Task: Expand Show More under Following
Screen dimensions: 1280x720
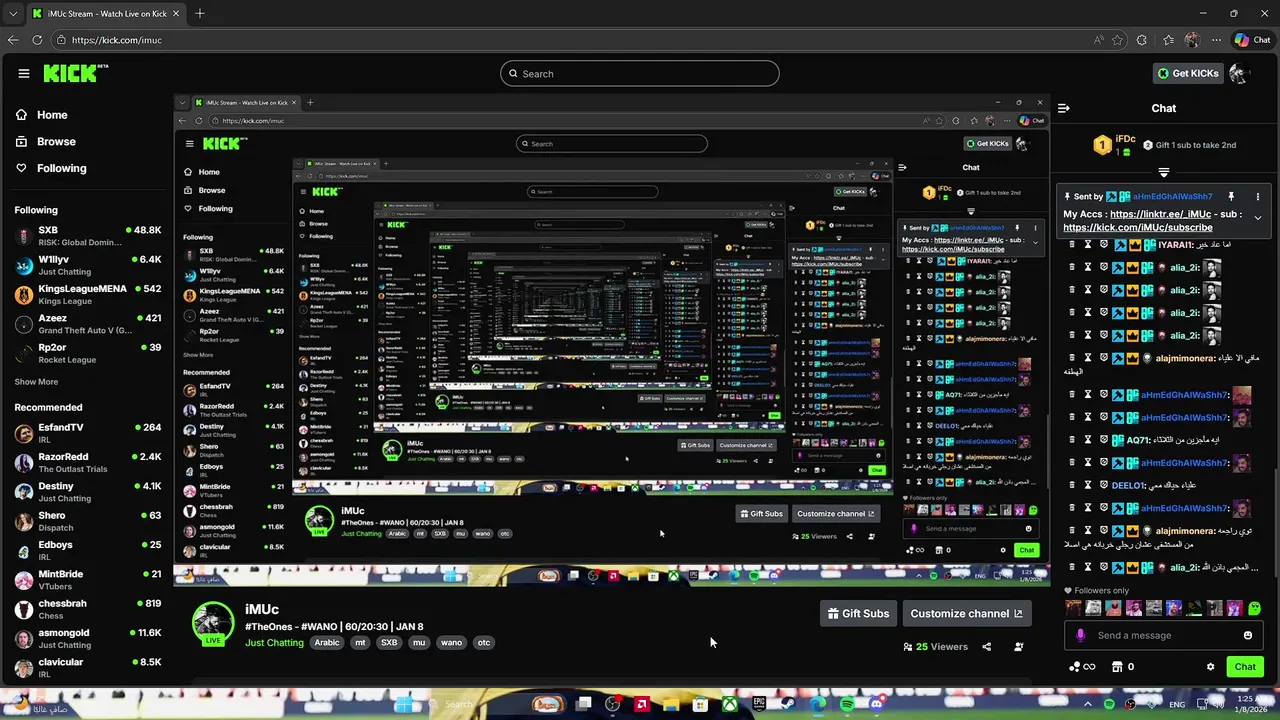Action: pos(36,381)
